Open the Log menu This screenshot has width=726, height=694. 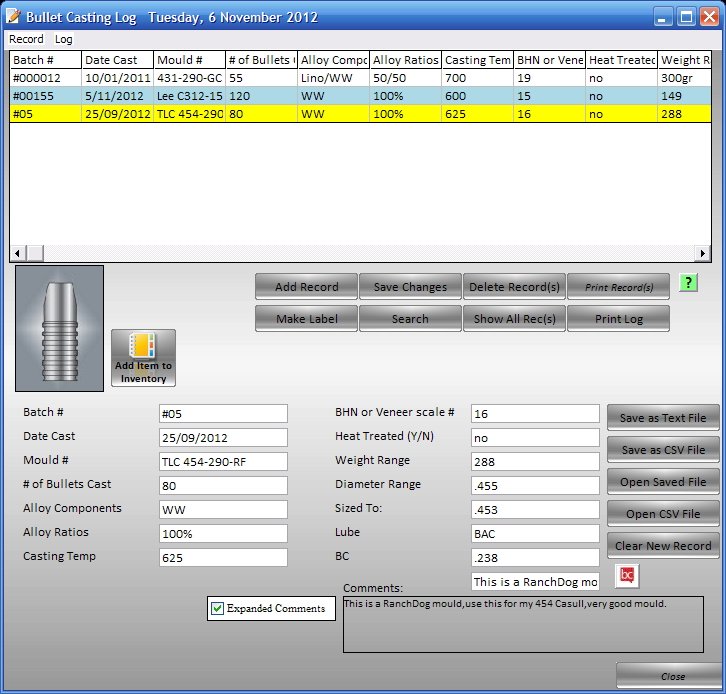[64, 39]
